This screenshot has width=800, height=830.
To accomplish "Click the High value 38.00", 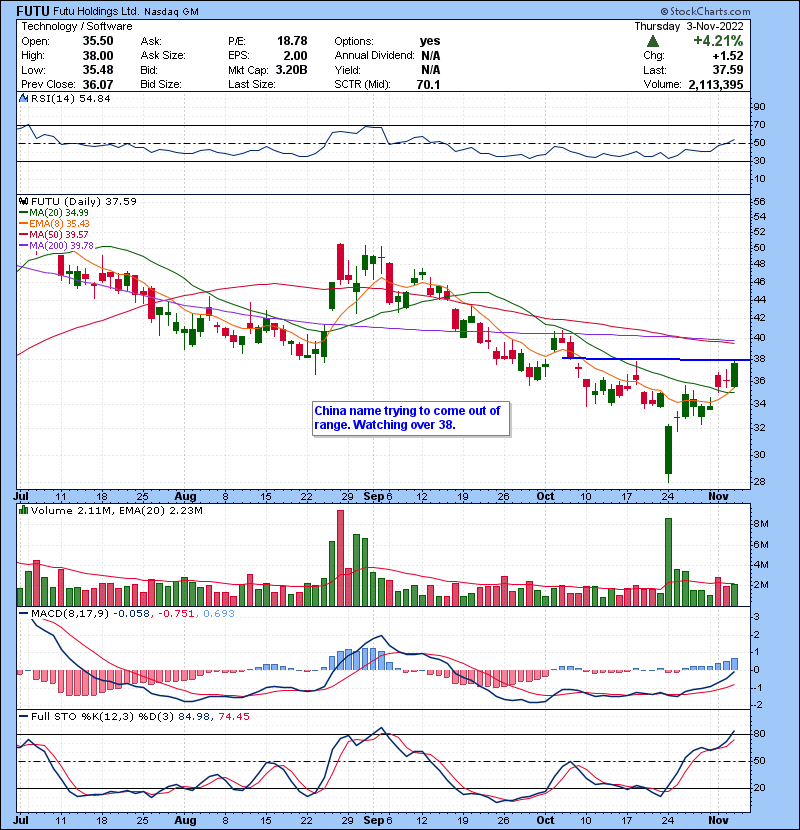I will click(97, 56).
